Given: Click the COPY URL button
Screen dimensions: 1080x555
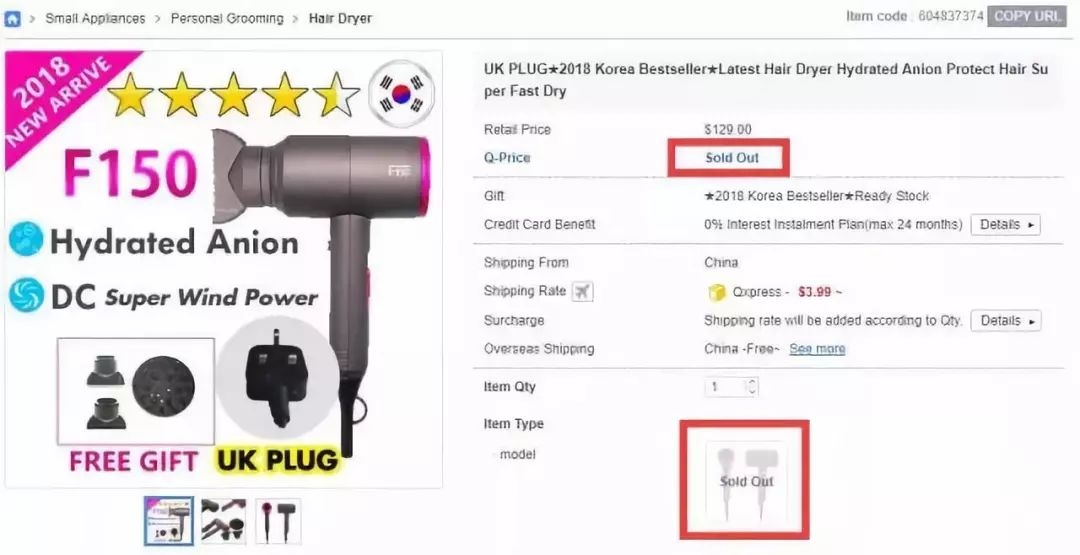Looking at the screenshot, I should pyautogui.click(x=1026, y=17).
